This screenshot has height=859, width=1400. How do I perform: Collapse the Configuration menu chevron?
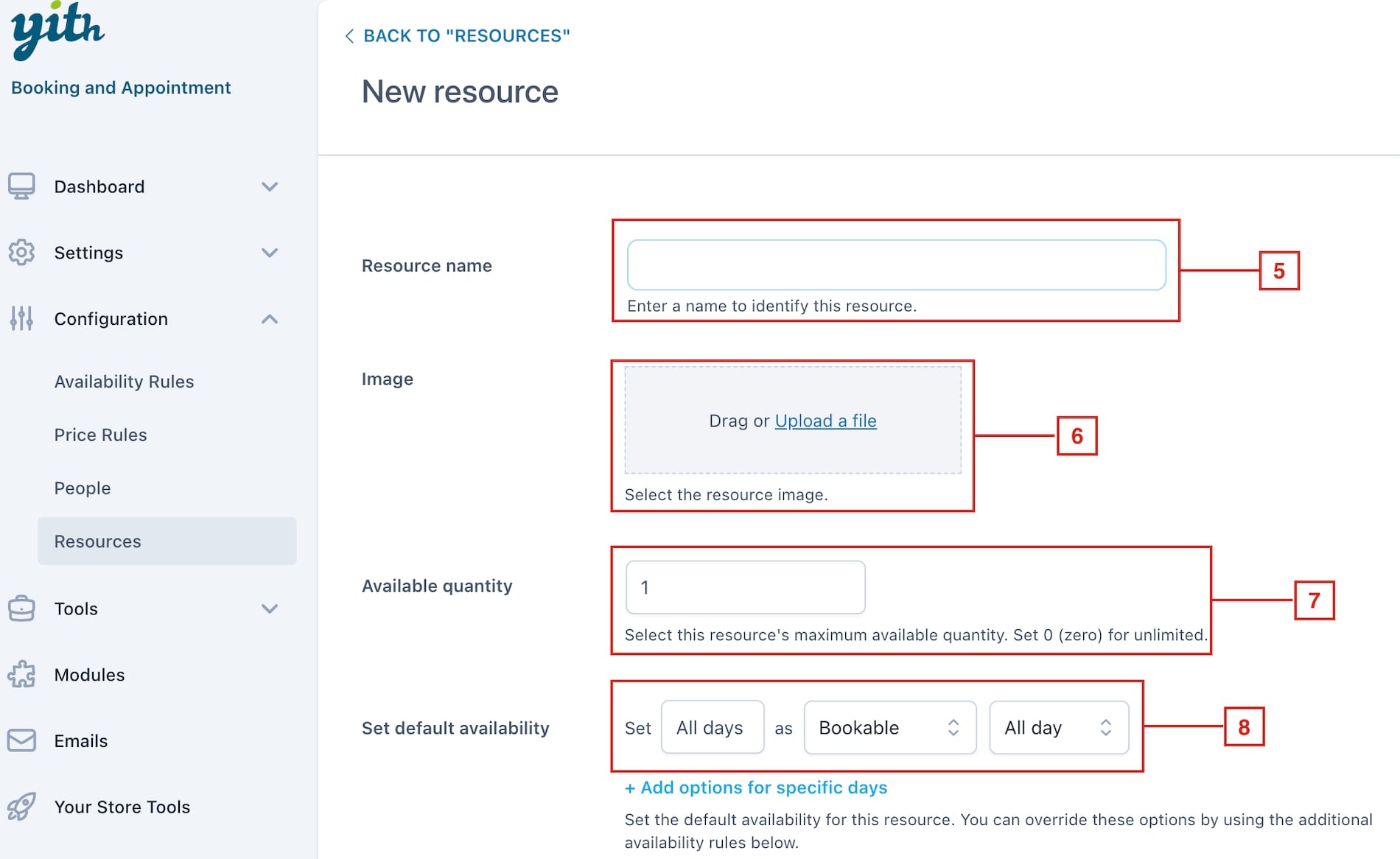click(x=270, y=319)
